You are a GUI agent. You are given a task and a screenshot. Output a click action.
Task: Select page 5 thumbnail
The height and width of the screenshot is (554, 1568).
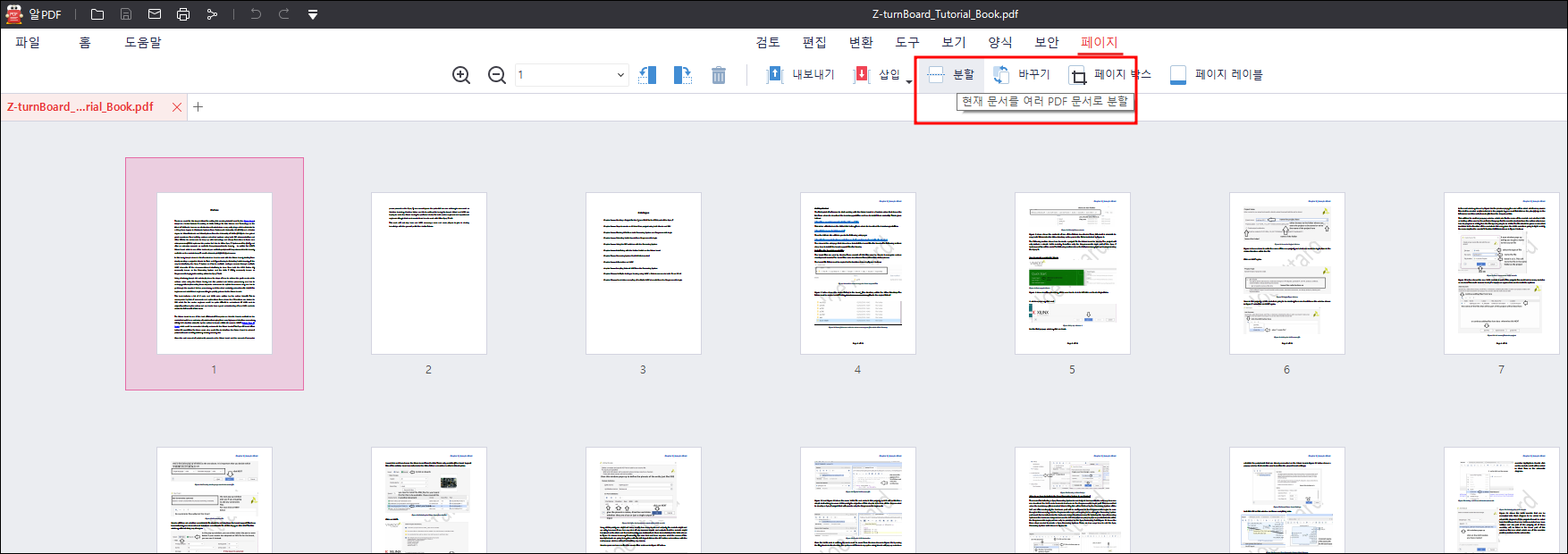1073,273
